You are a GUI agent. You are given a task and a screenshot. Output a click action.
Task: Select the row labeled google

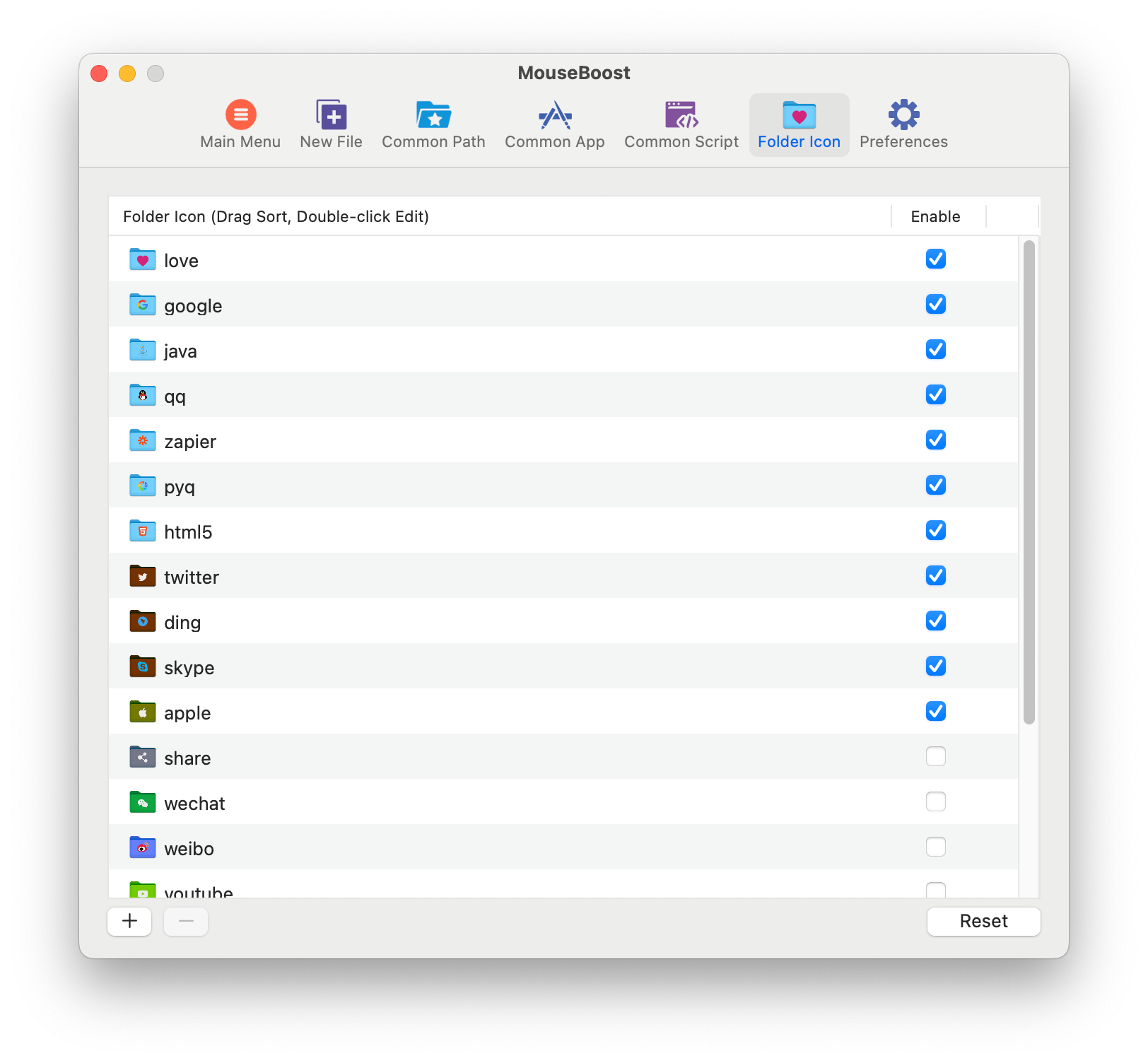pyautogui.click(x=563, y=305)
